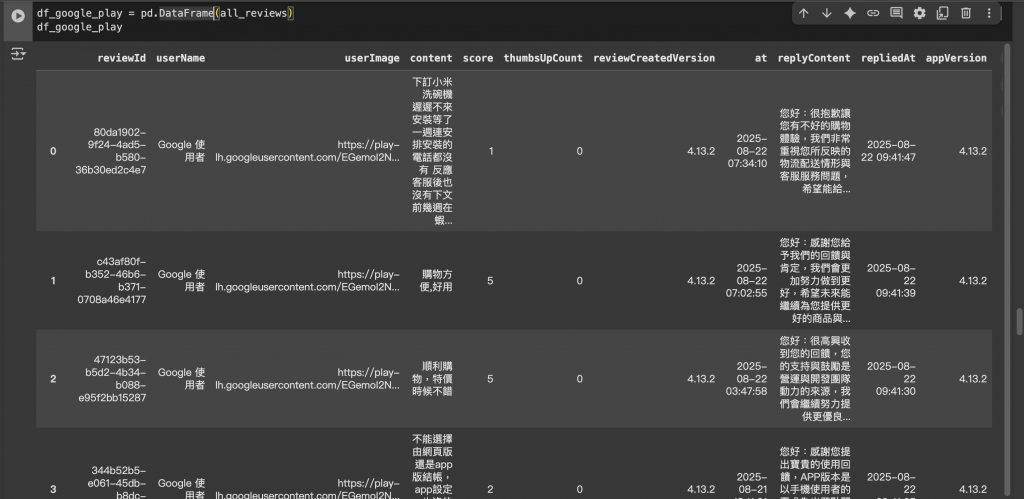The width and height of the screenshot is (1024, 499).
Task: Click reply text starting 您好：很抱歉讓您有不好的購物體驗
Action: (814, 151)
